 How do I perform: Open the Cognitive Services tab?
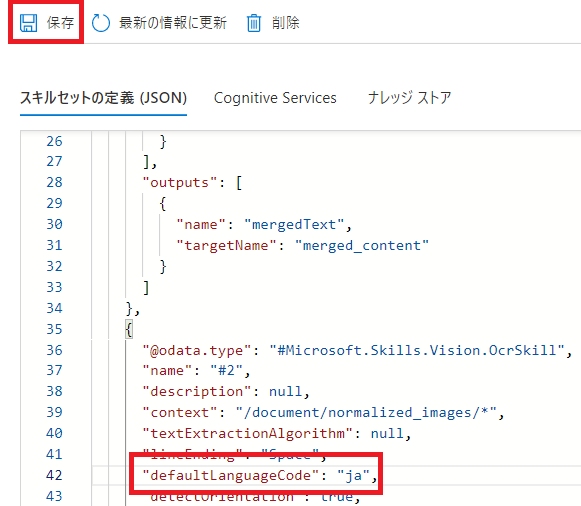click(275, 98)
